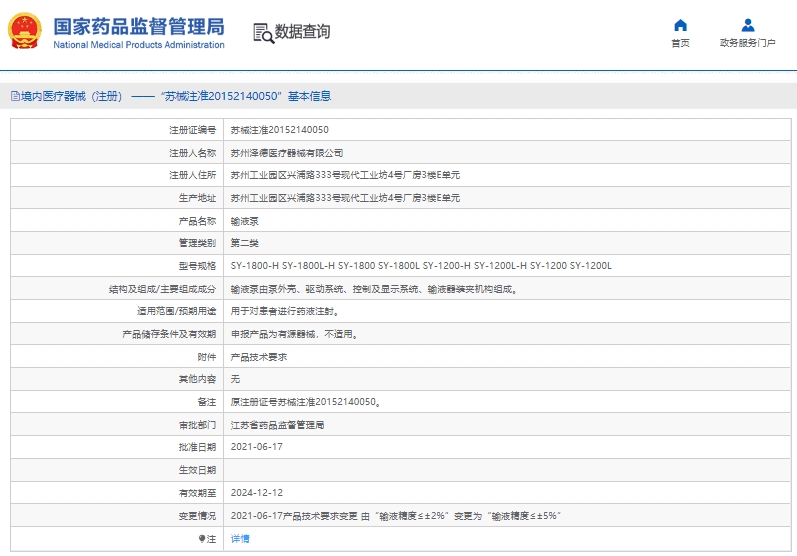Click the 数据查询 heading text

(x=303, y=32)
